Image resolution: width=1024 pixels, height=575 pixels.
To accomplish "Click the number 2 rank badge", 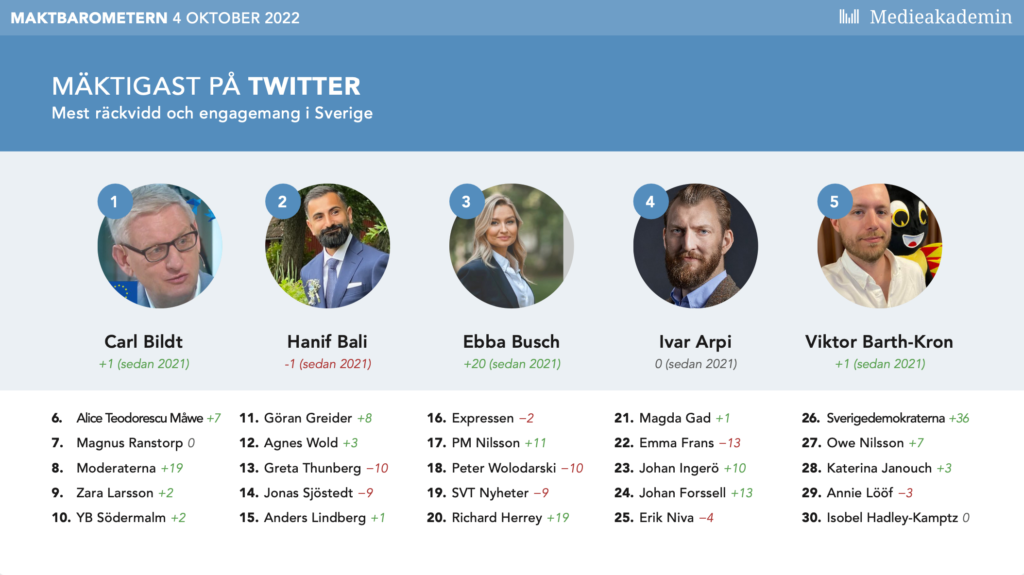I will 282,201.
